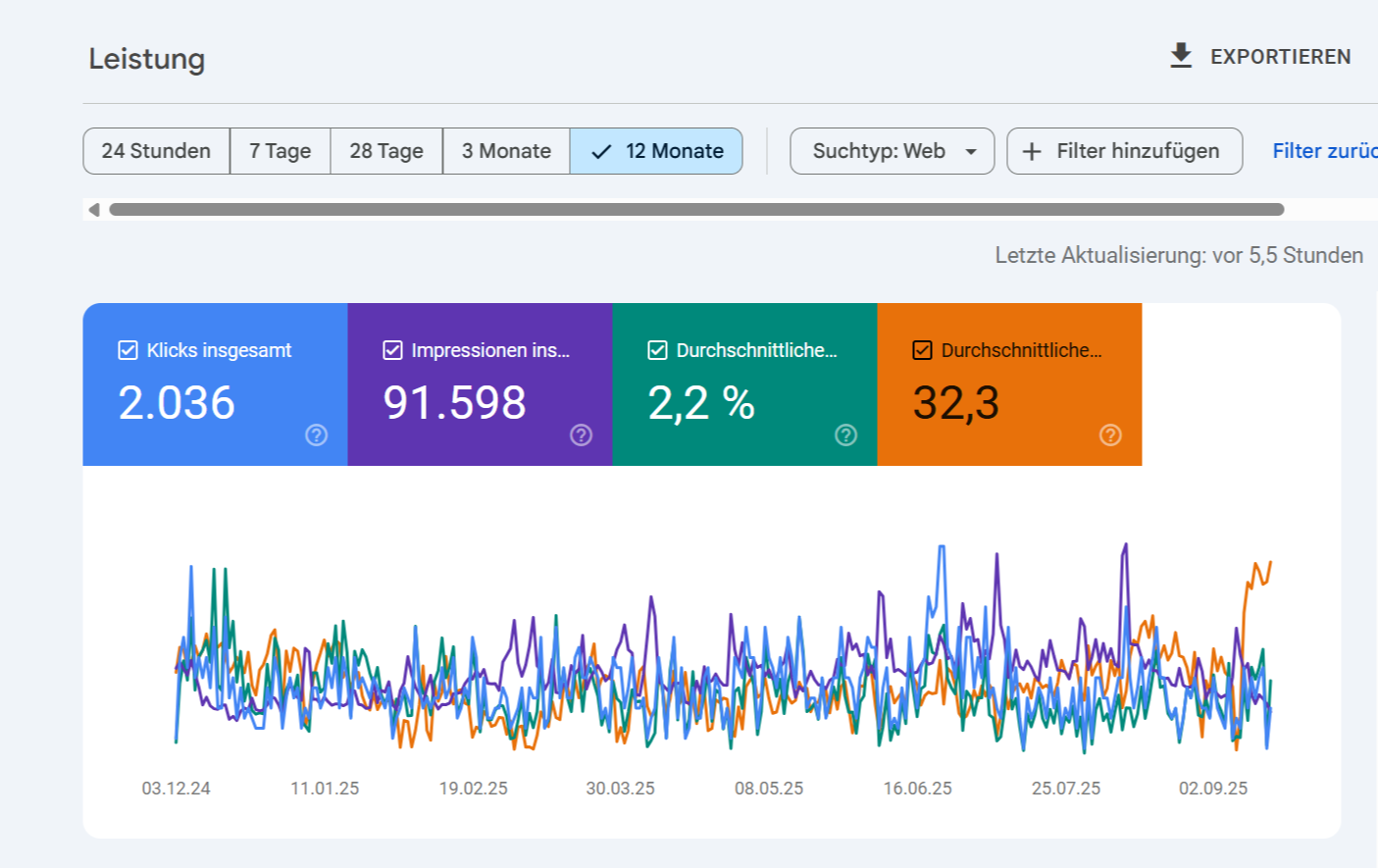Expand Suchtyp dropdown arrow
Screen dimensions: 1378x868
pyautogui.click(x=971, y=152)
